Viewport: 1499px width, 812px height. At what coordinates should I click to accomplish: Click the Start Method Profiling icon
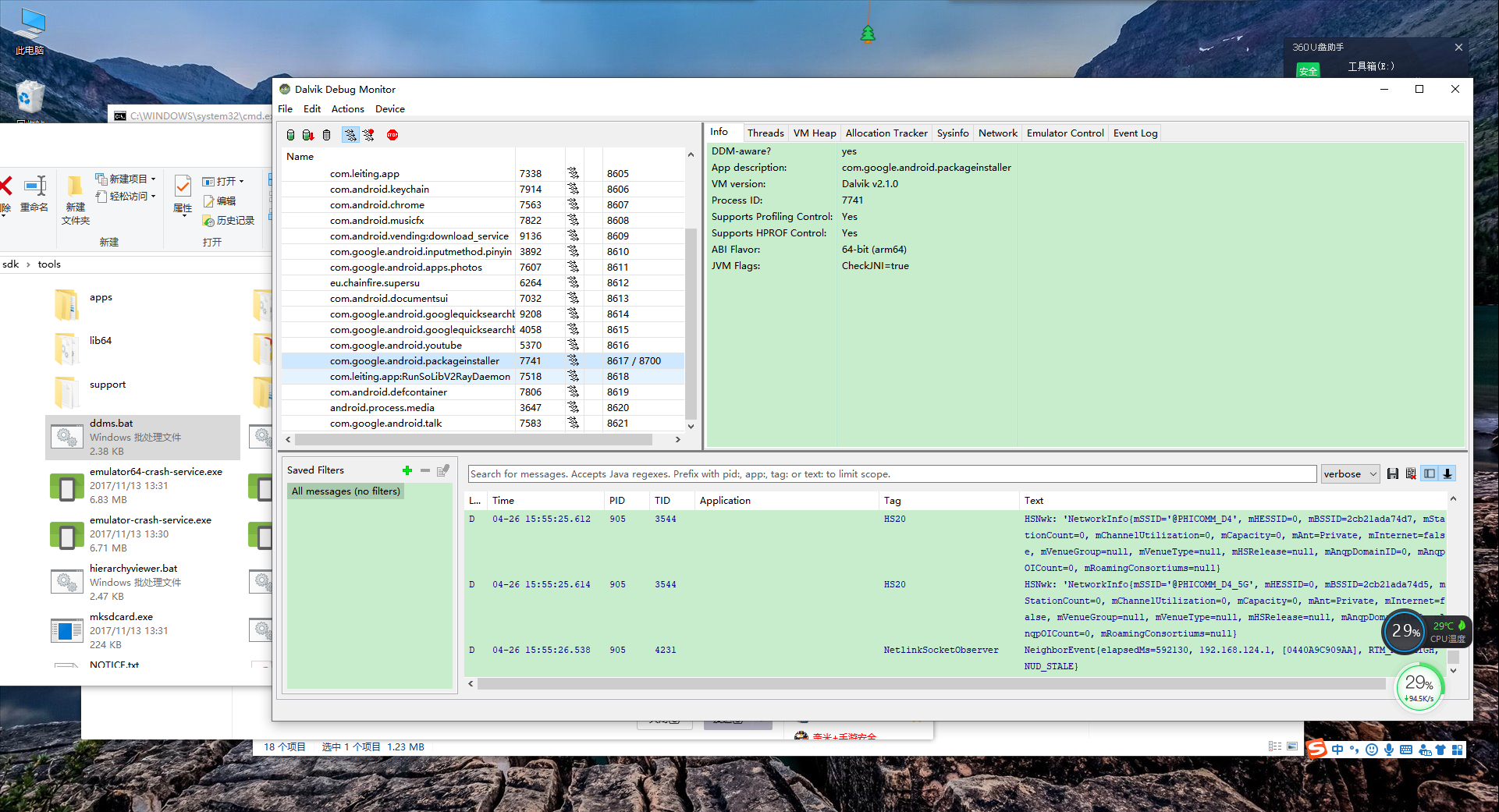(368, 135)
